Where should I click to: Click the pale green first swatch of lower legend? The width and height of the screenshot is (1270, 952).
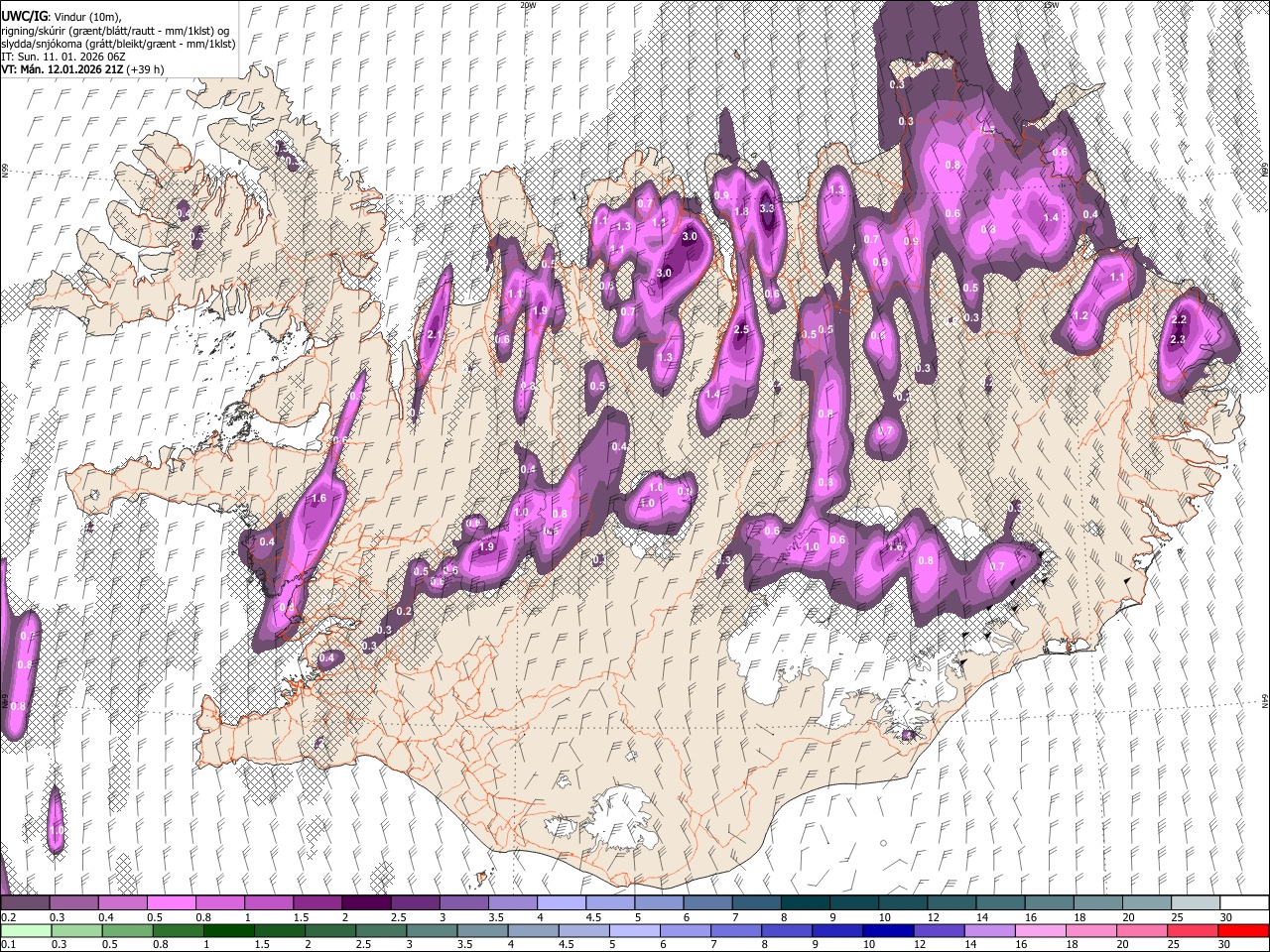click(25, 931)
